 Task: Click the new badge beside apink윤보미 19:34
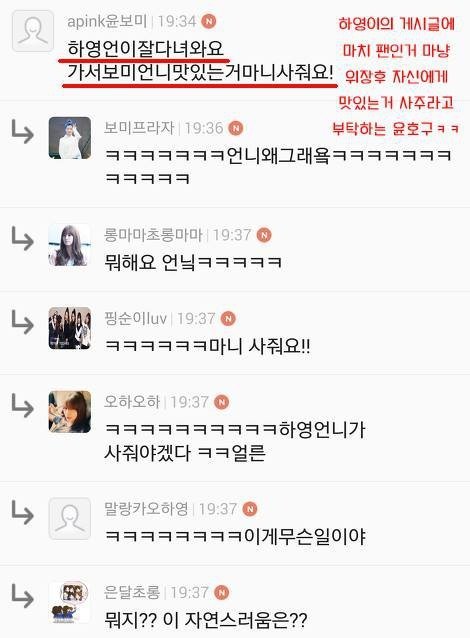209,21
